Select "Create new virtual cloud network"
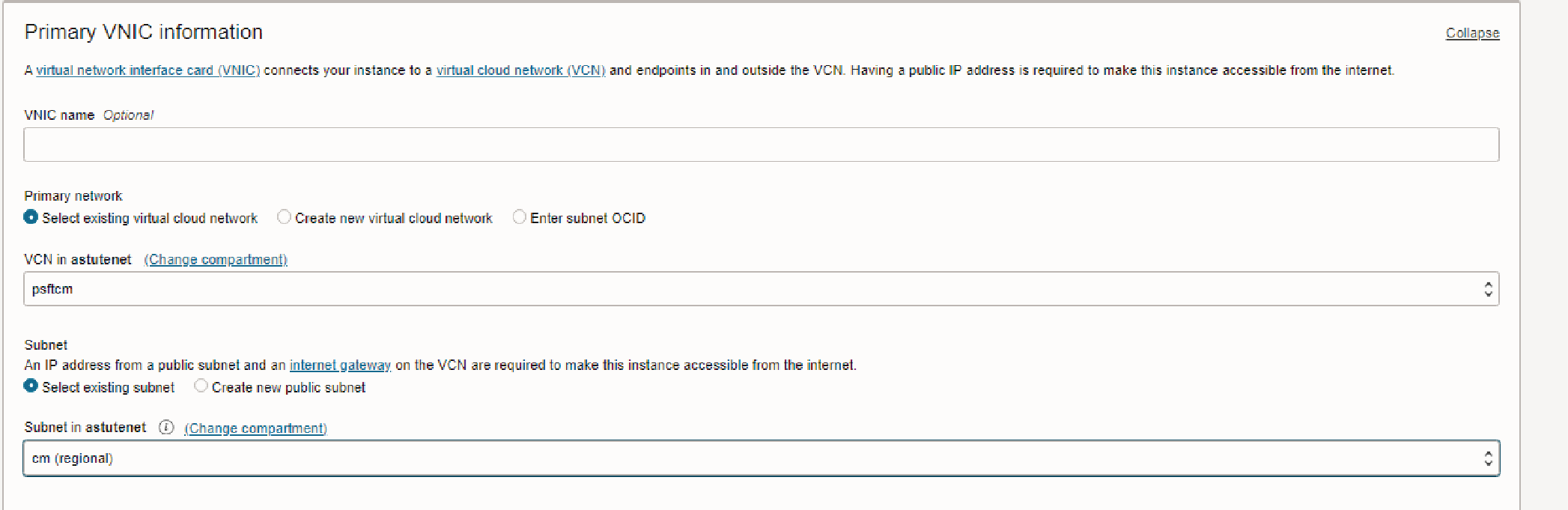Screen dimensions: 1568x510 pyautogui.click(x=284, y=216)
